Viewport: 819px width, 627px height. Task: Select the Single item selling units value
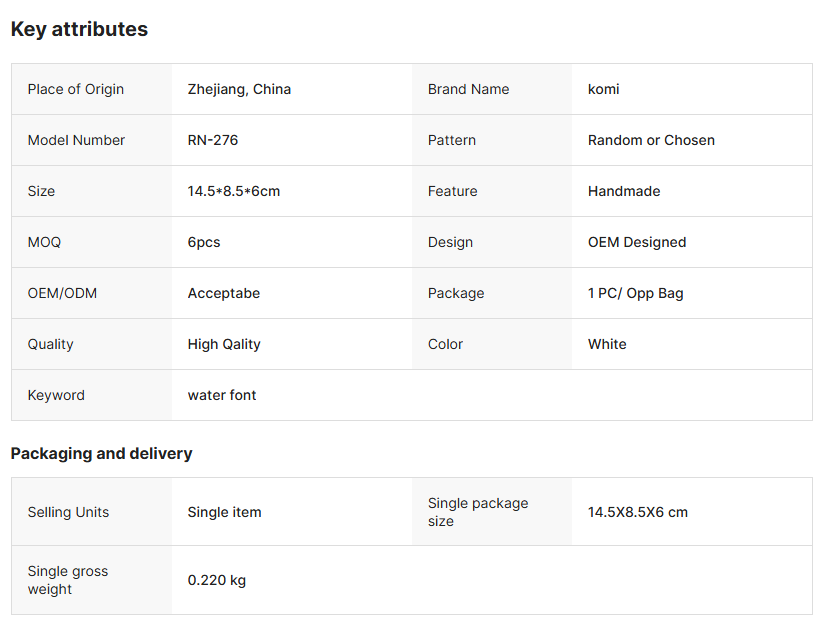click(224, 512)
